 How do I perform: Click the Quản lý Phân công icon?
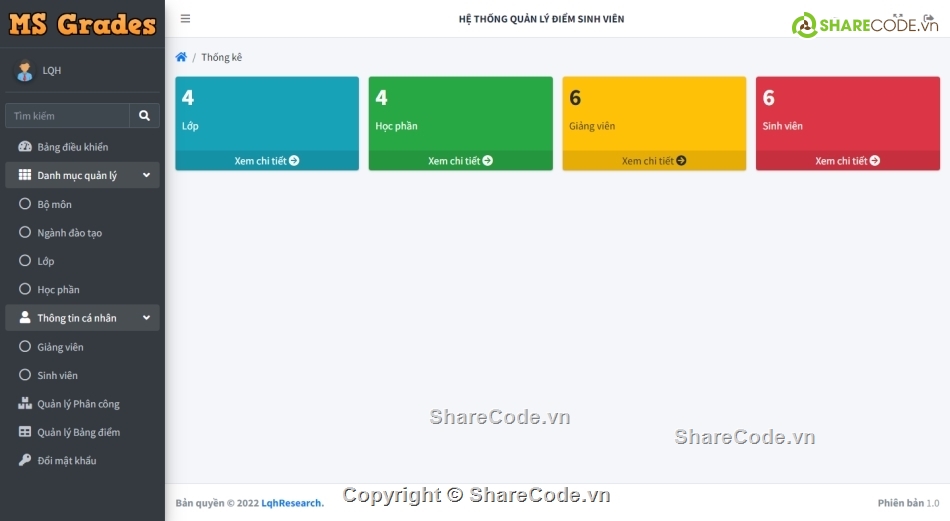[25, 404]
